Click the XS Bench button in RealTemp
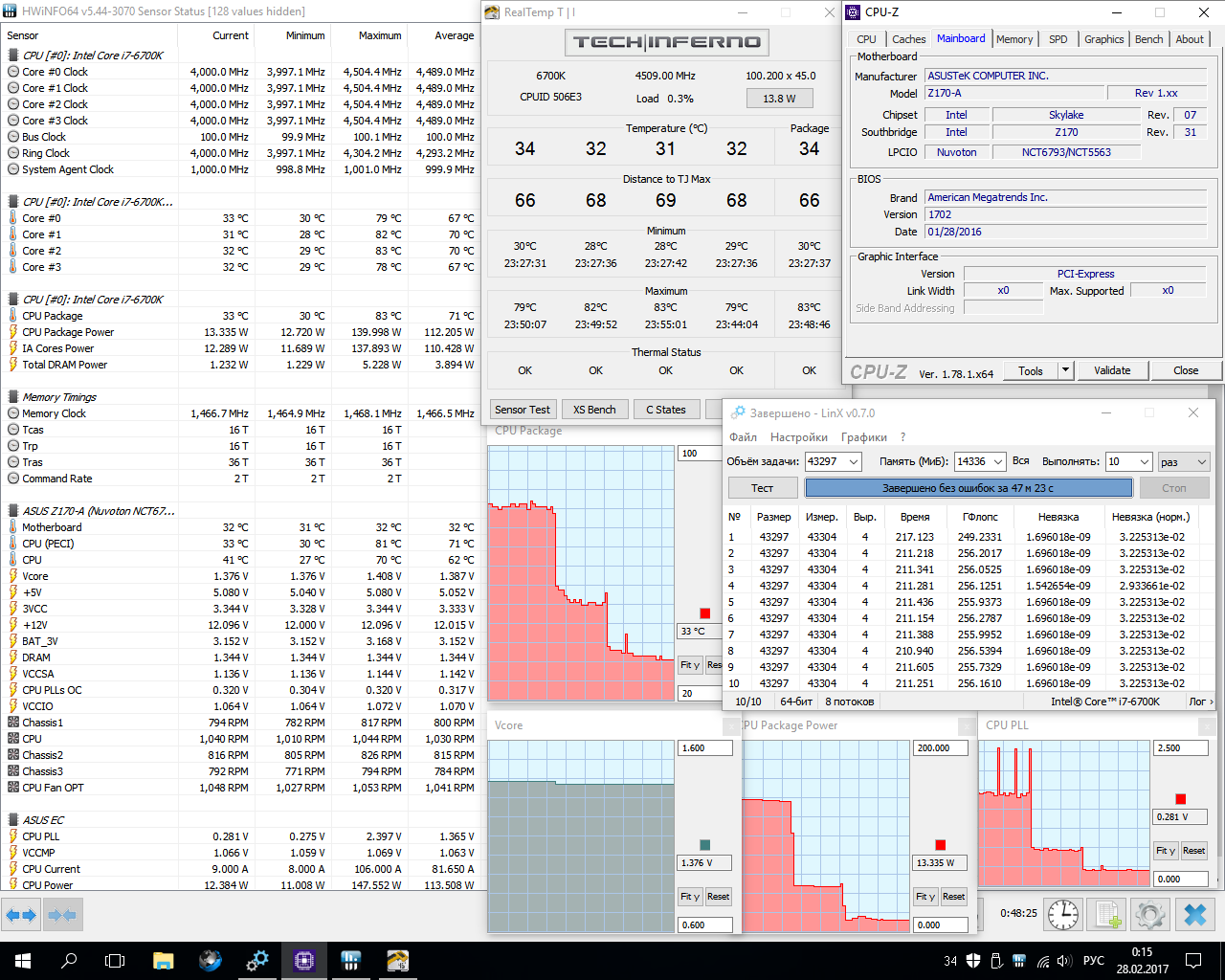 (594, 410)
